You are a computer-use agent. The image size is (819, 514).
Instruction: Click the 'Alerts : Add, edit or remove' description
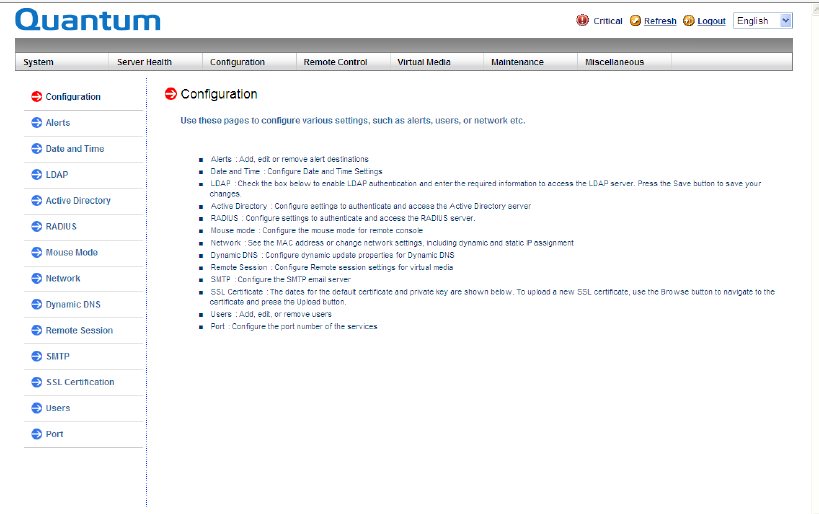[289, 159]
